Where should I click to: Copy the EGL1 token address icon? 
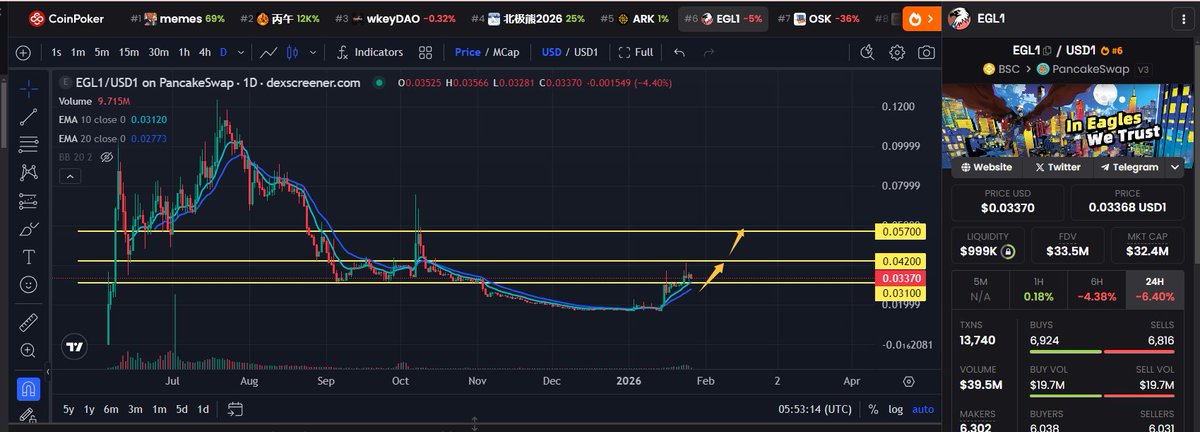(1047, 49)
